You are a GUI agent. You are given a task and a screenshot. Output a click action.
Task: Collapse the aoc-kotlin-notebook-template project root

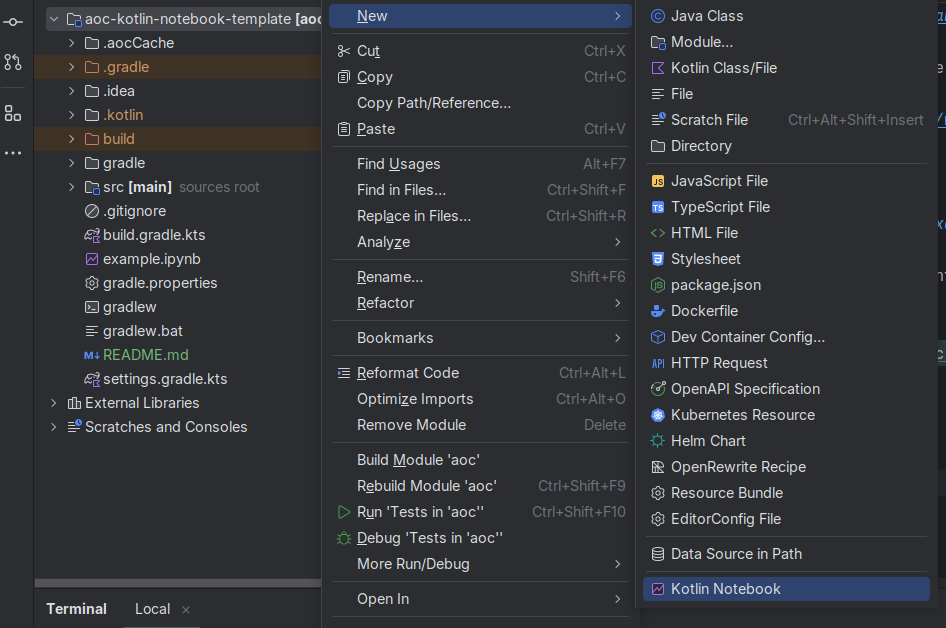tap(54, 19)
